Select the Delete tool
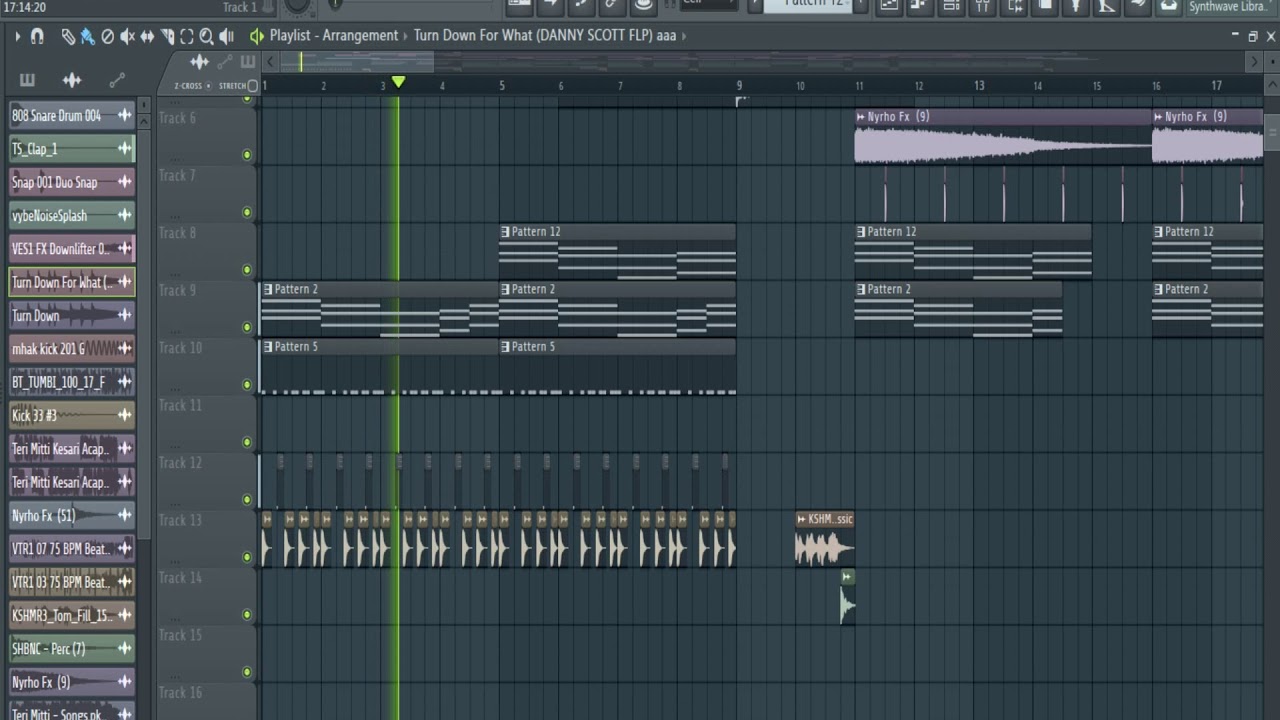Screen dimensions: 1280x720 (108, 36)
